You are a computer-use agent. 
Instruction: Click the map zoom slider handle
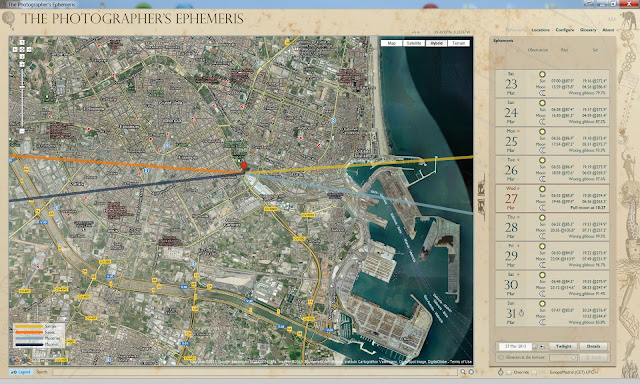pyautogui.click(x=22, y=87)
